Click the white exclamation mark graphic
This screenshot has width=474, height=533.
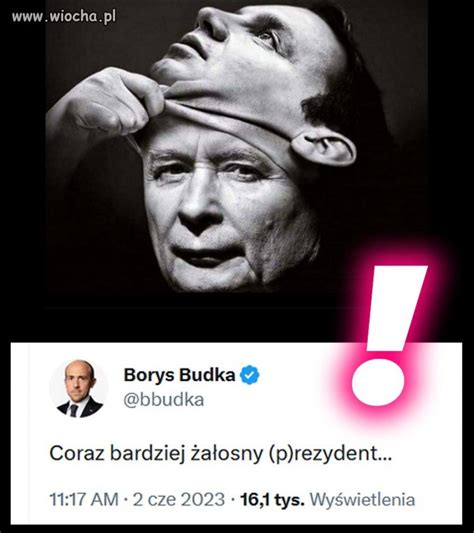pyautogui.click(x=388, y=336)
